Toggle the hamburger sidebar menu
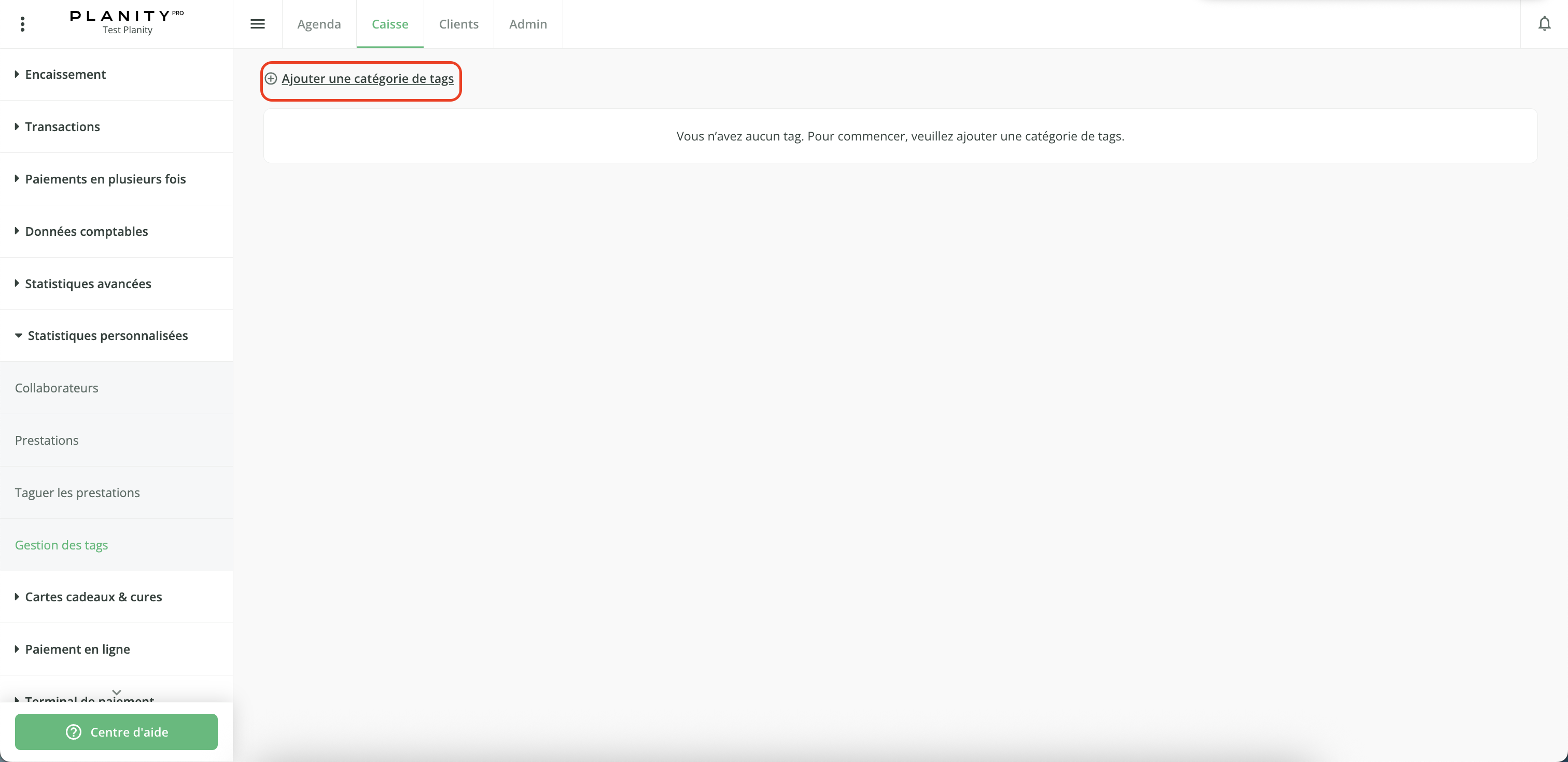 coord(258,24)
